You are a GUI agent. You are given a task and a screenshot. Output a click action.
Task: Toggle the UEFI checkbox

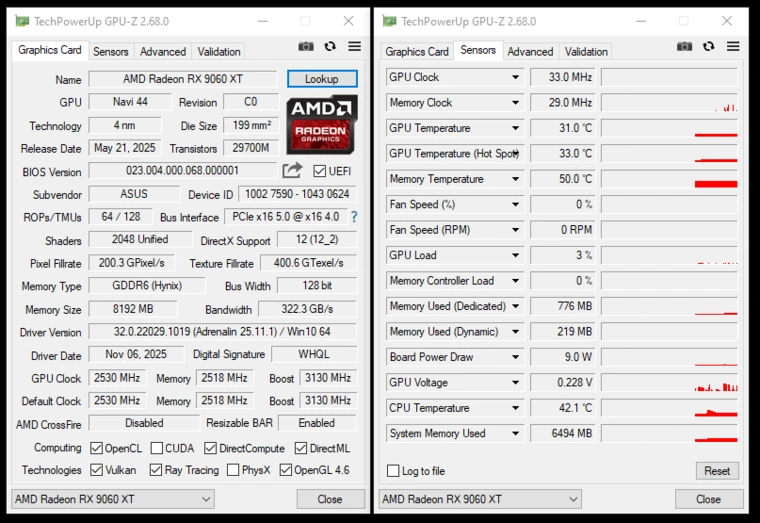[x=320, y=171]
